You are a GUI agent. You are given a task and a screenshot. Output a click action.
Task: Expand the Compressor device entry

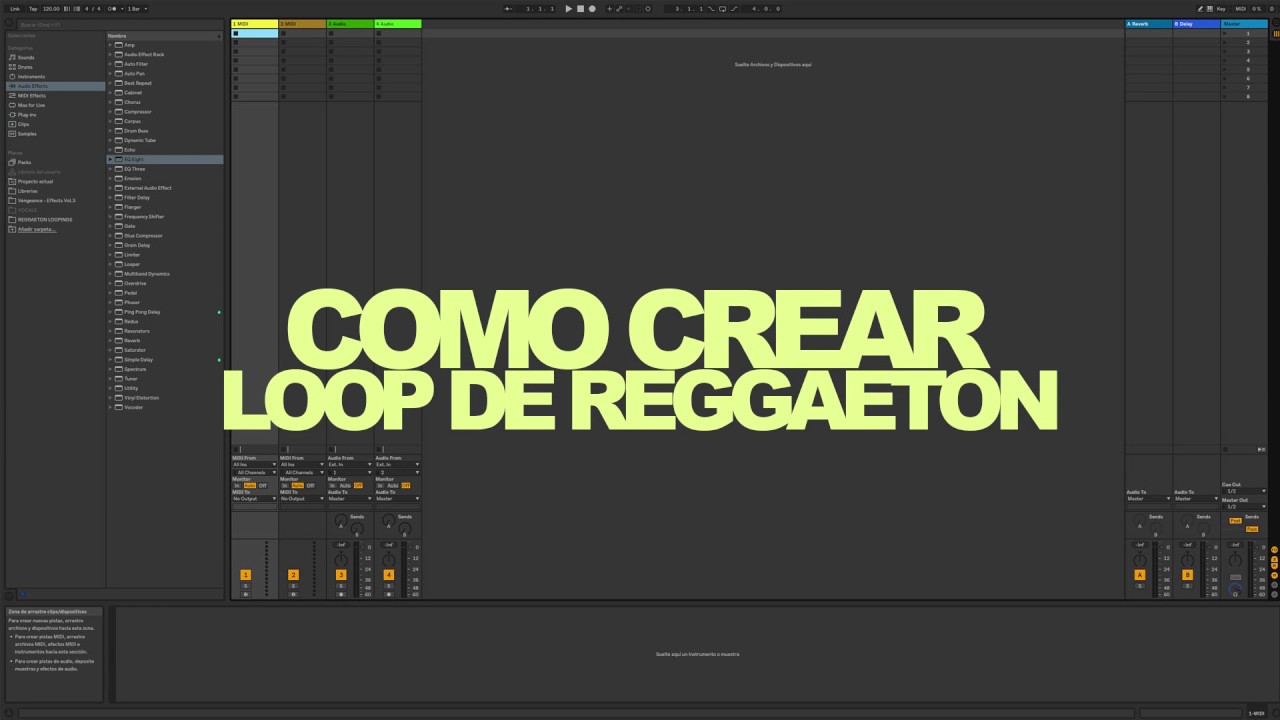pyautogui.click(x=110, y=112)
